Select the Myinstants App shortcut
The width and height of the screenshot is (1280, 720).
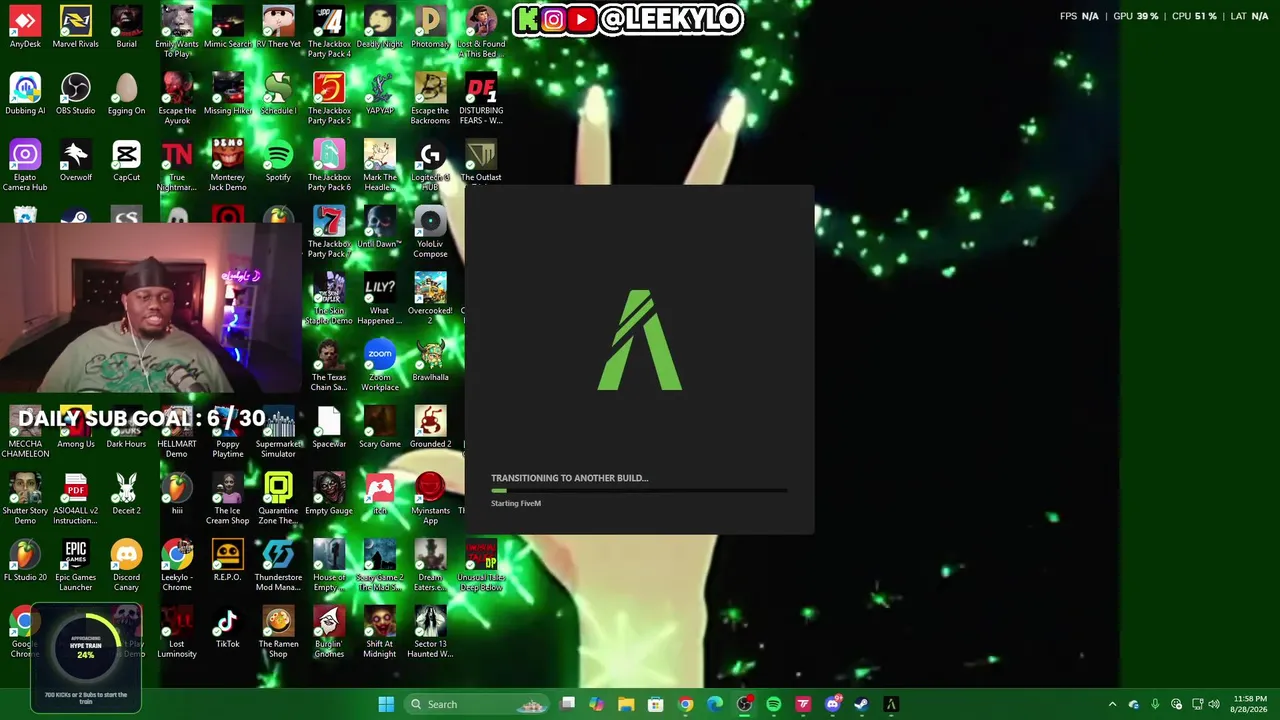click(x=430, y=498)
